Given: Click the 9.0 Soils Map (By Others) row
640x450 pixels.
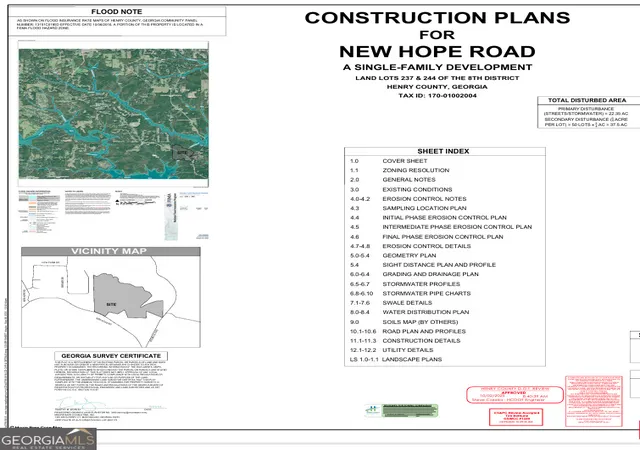Looking at the screenshot, I should click(404, 322).
